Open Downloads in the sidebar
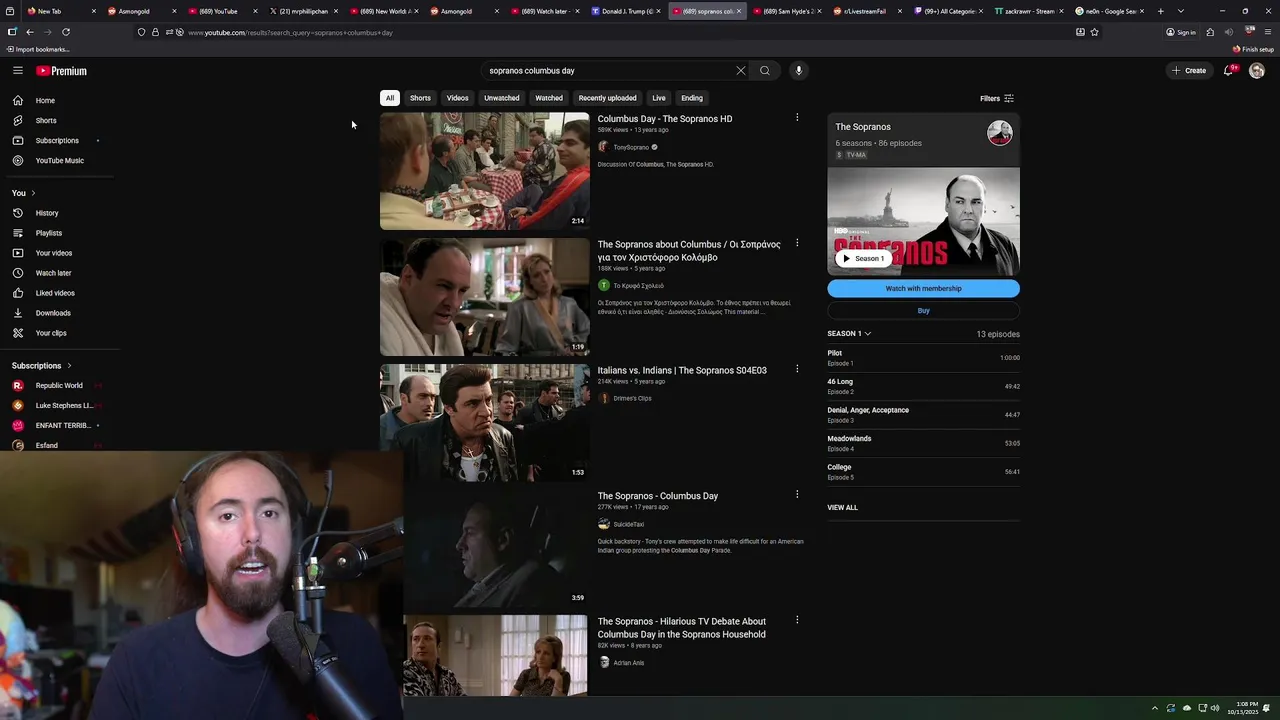This screenshot has width=1280, height=720. coord(53,313)
